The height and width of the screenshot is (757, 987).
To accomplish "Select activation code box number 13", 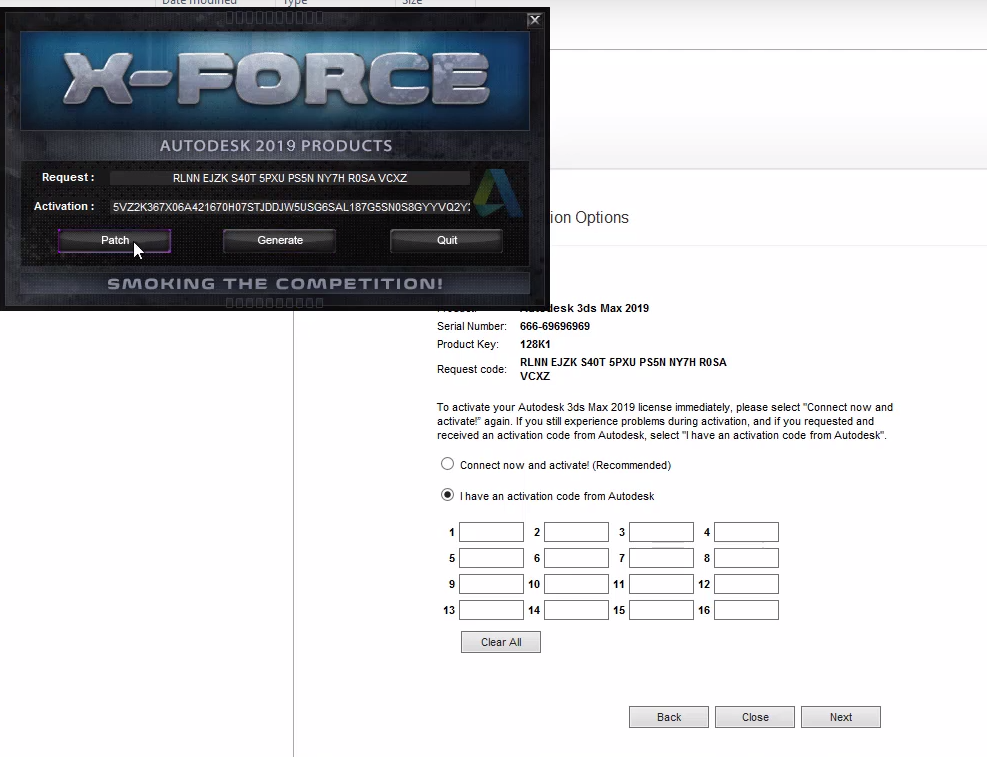I will [x=491, y=610].
